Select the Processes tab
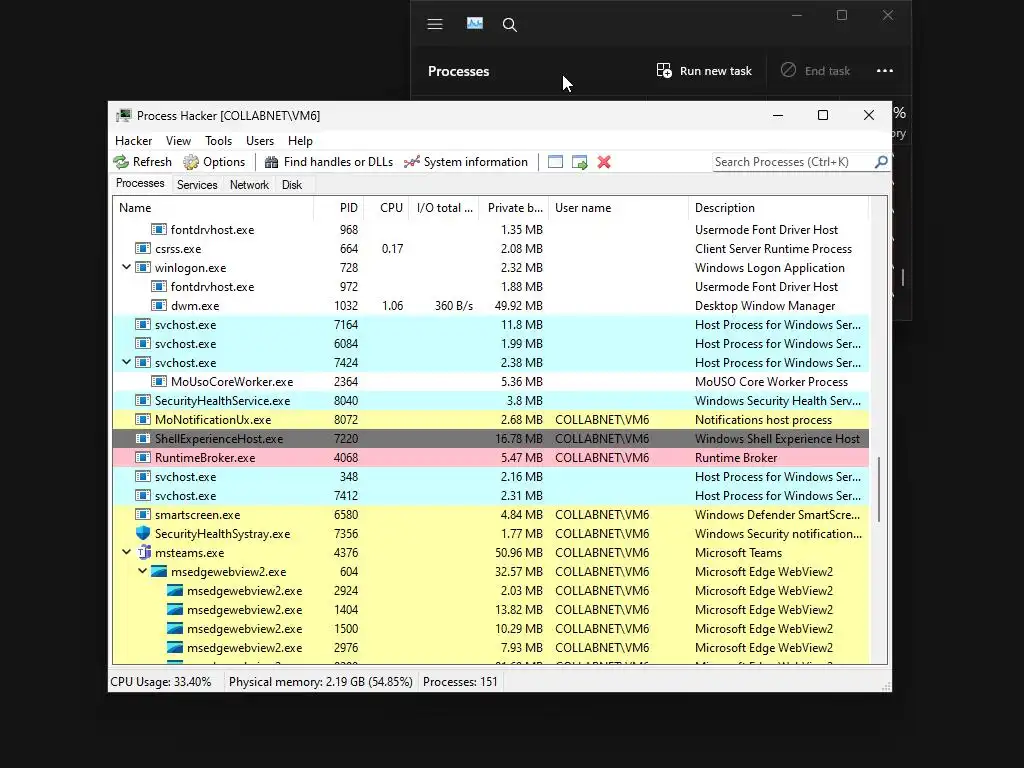Screen dimensions: 1024x768 point(140,184)
